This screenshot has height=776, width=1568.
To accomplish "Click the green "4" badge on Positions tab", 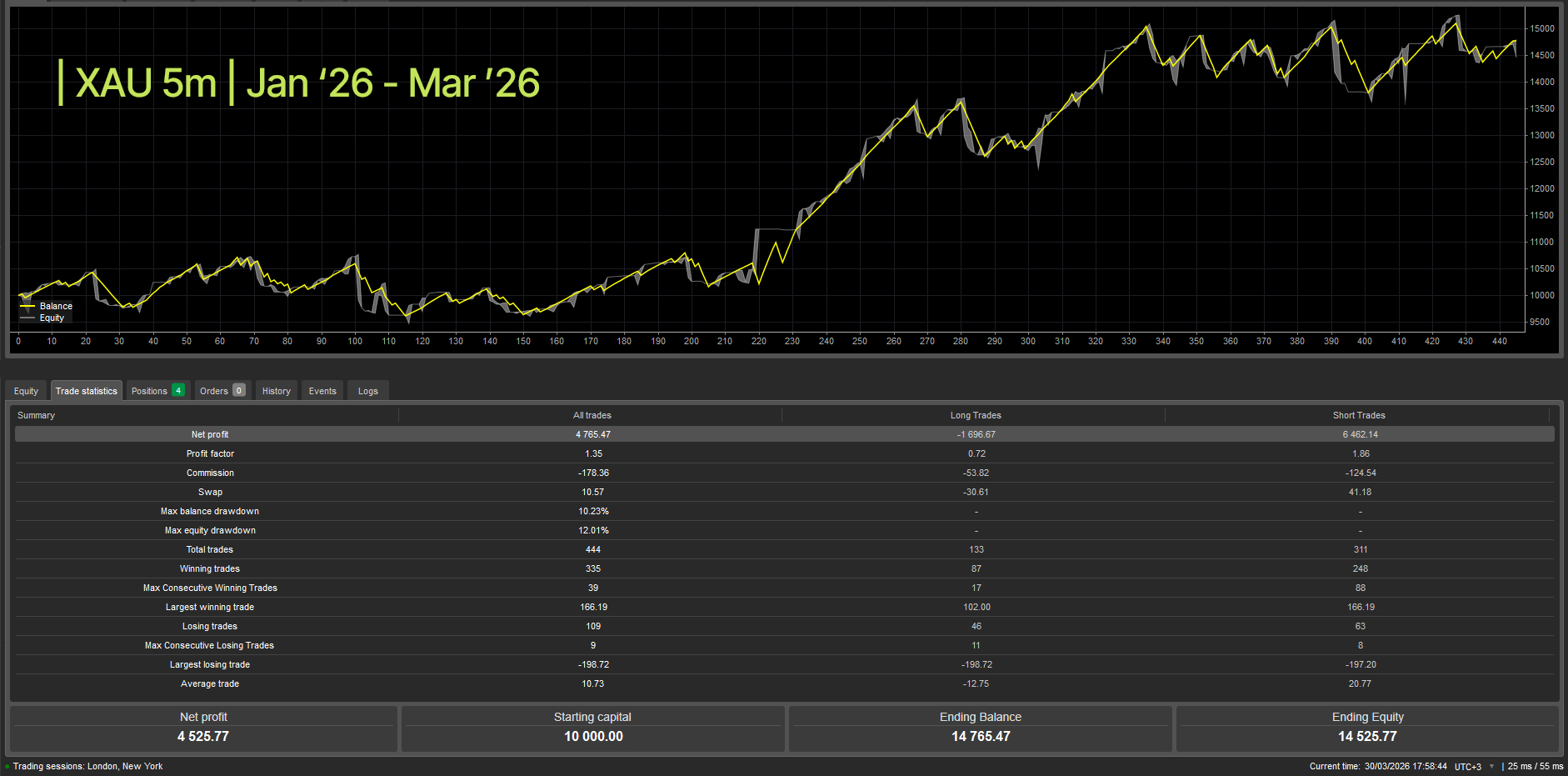I will point(177,390).
